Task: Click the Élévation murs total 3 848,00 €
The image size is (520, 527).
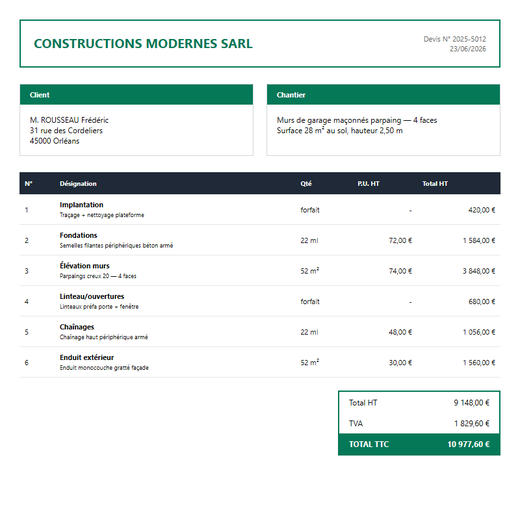Action: coord(479,271)
